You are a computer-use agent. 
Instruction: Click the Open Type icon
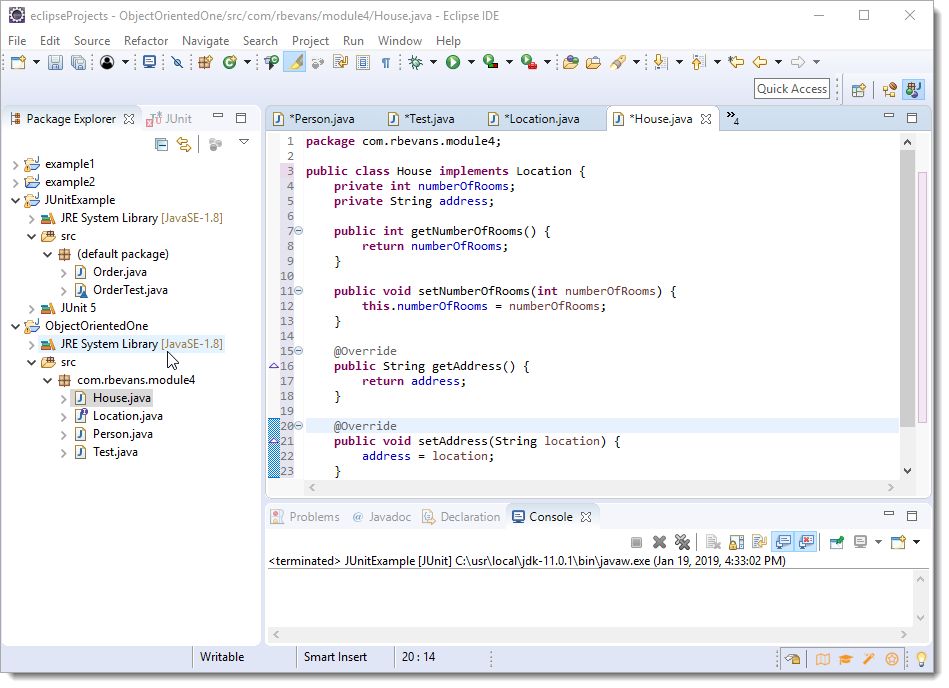click(x=272, y=62)
